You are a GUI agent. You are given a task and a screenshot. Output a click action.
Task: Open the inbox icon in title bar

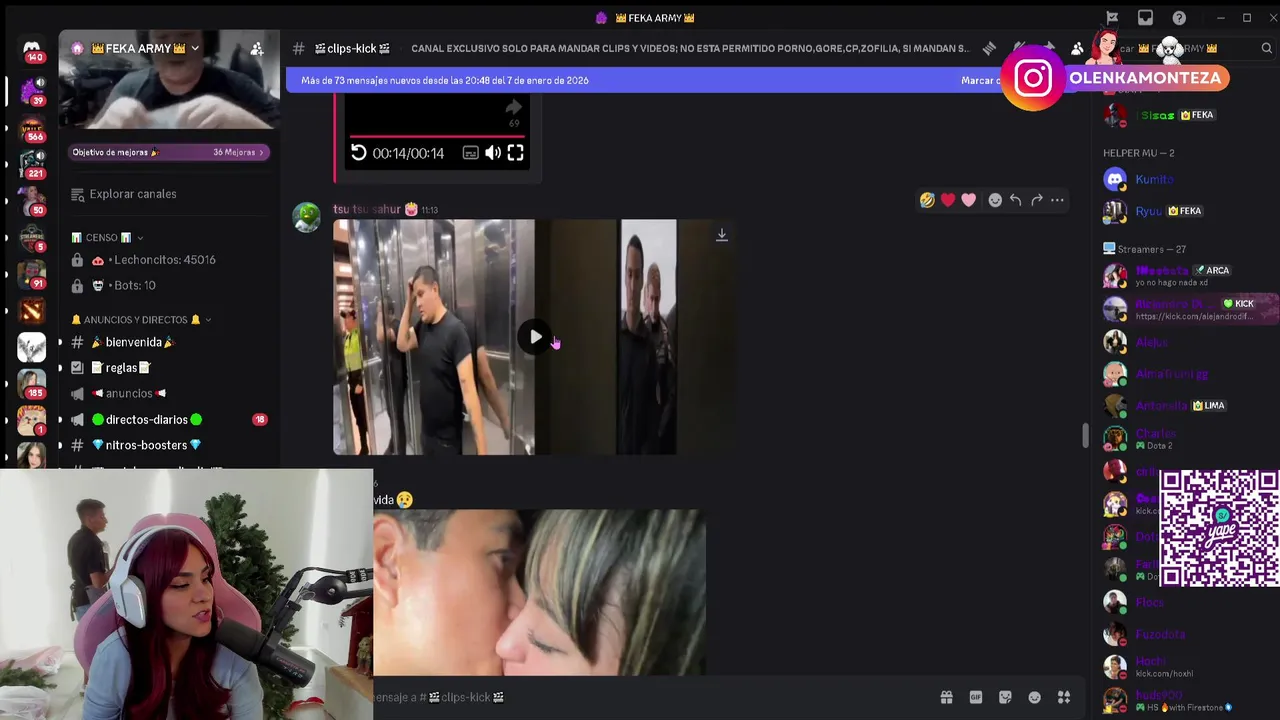(x=1145, y=18)
